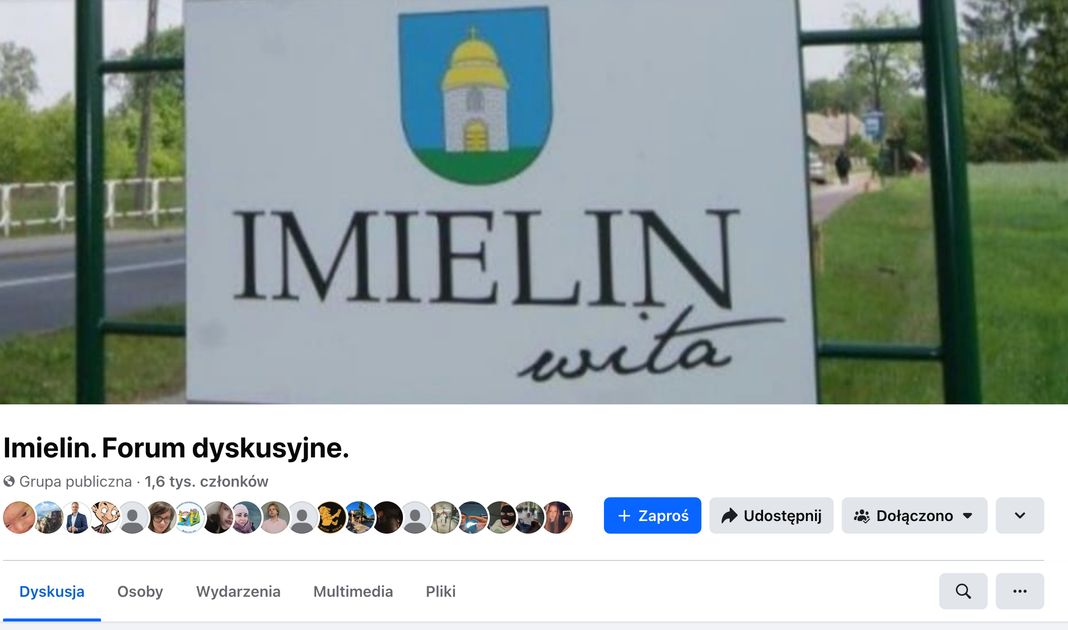Open the Dołączono membership dropdown
The width and height of the screenshot is (1068, 630).
pyautogui.click(x=914, y=516)
